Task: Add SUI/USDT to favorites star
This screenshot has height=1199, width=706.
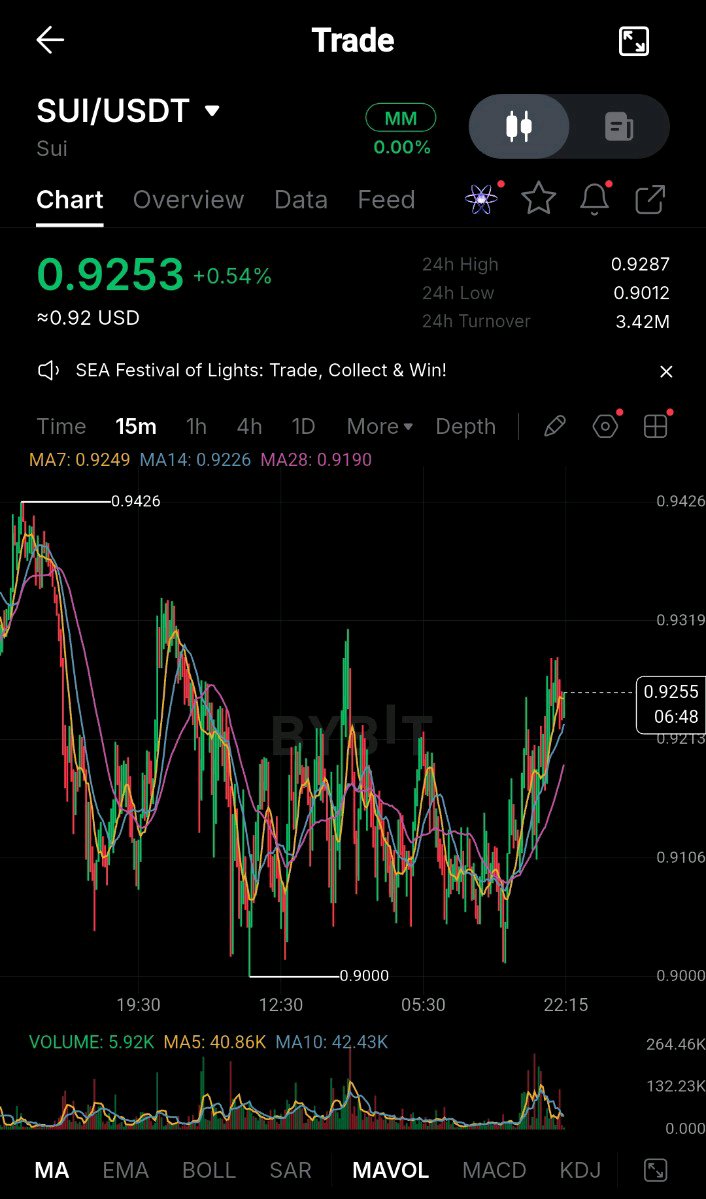Action: coord(538,200)
